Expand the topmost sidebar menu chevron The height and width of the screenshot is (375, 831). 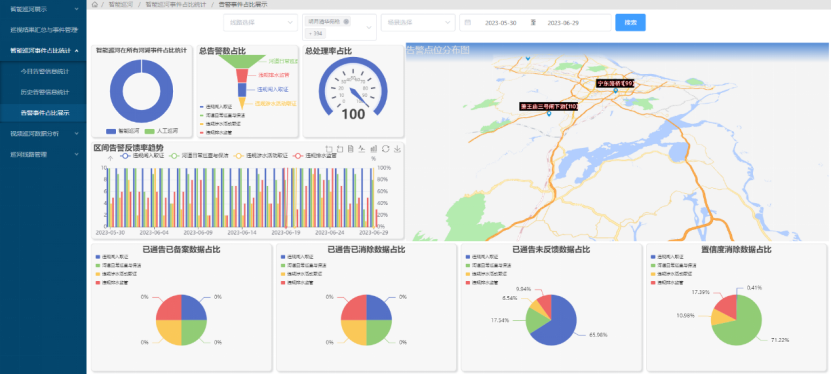(x=77, y=9)
